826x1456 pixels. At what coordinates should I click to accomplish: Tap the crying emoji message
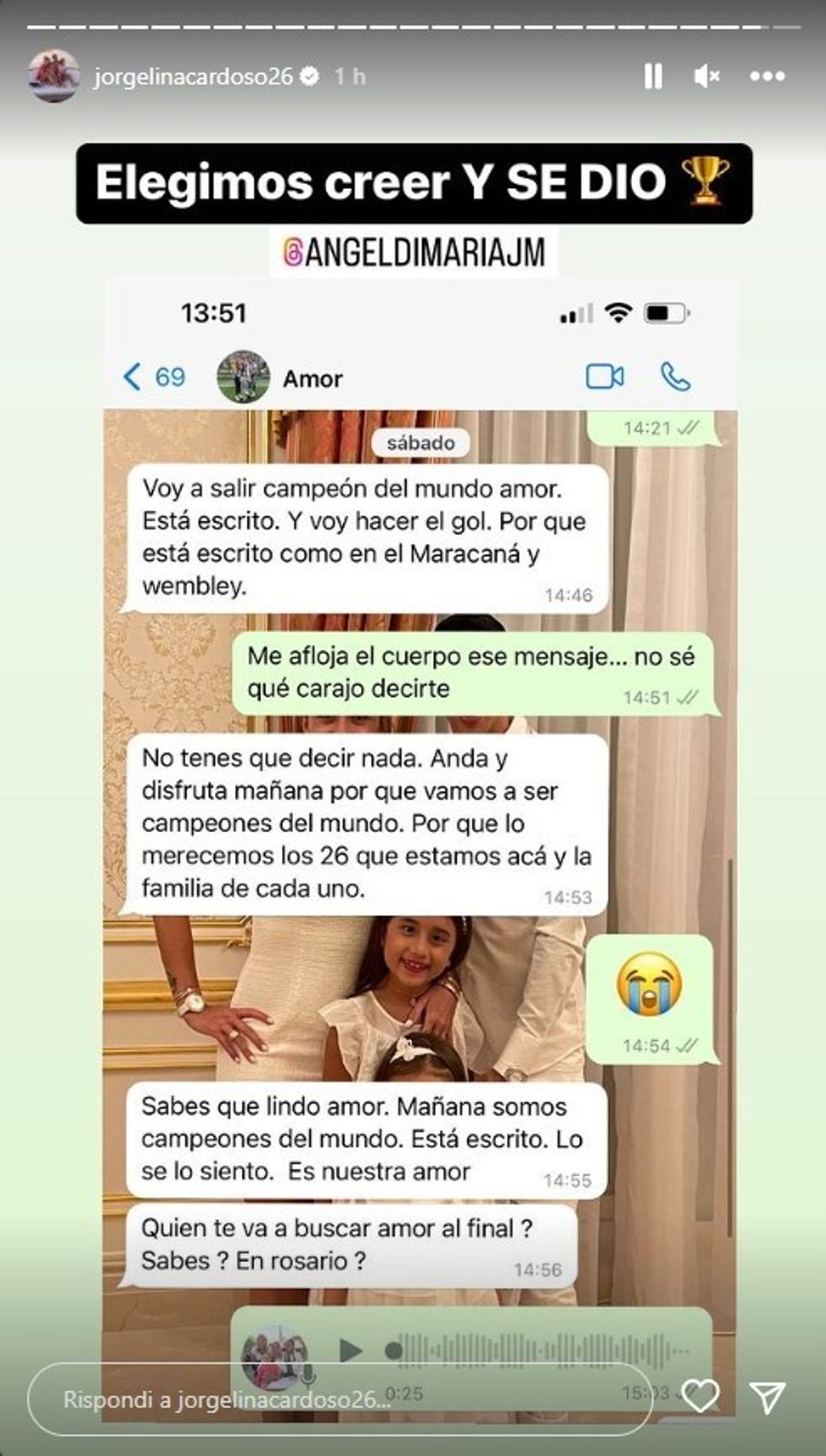pyautogui.click(x=650, y=999)
